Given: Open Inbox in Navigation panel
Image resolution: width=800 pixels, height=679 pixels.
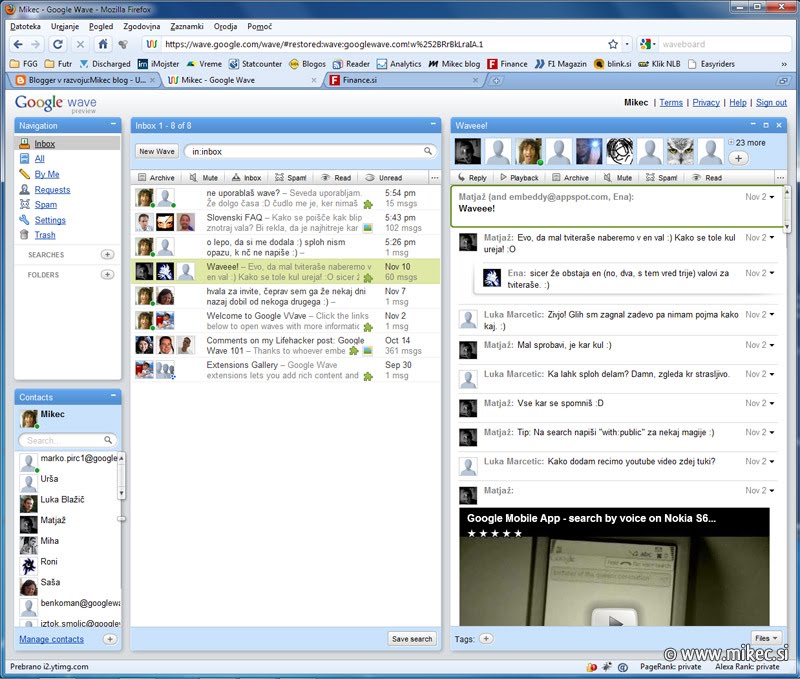Looking at the screenshot, I should coord(44,144).
